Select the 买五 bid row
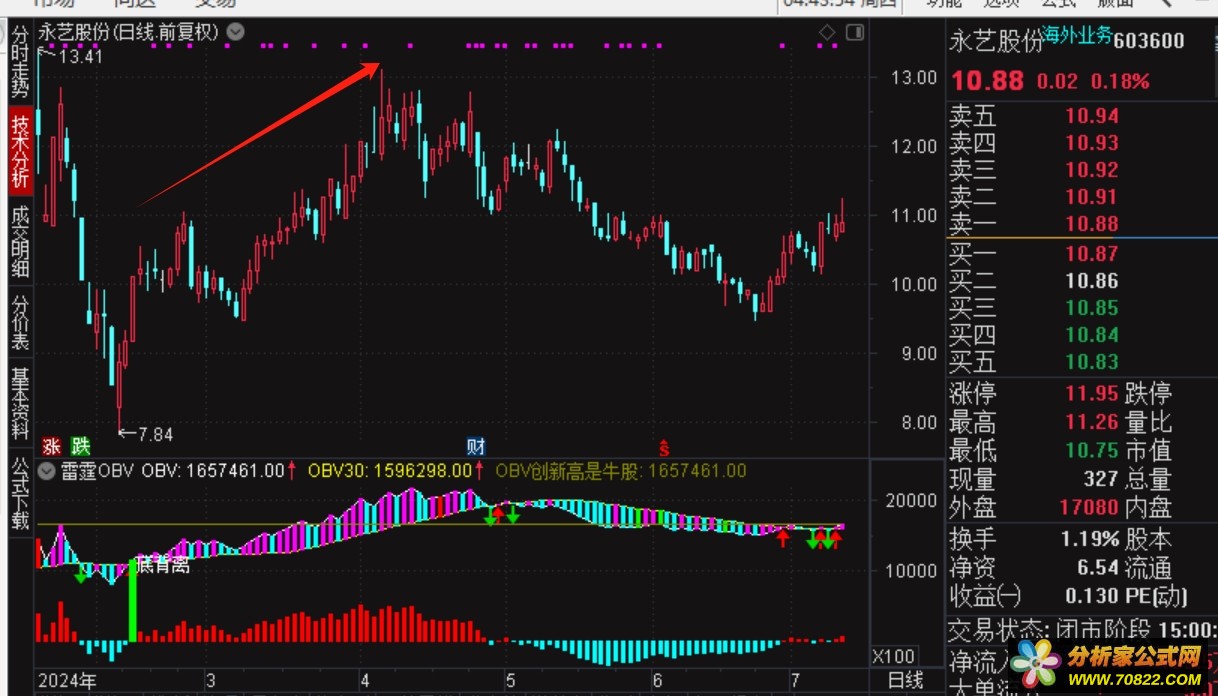Viewport: 1218px width, 696px height. click(1082, 362)
